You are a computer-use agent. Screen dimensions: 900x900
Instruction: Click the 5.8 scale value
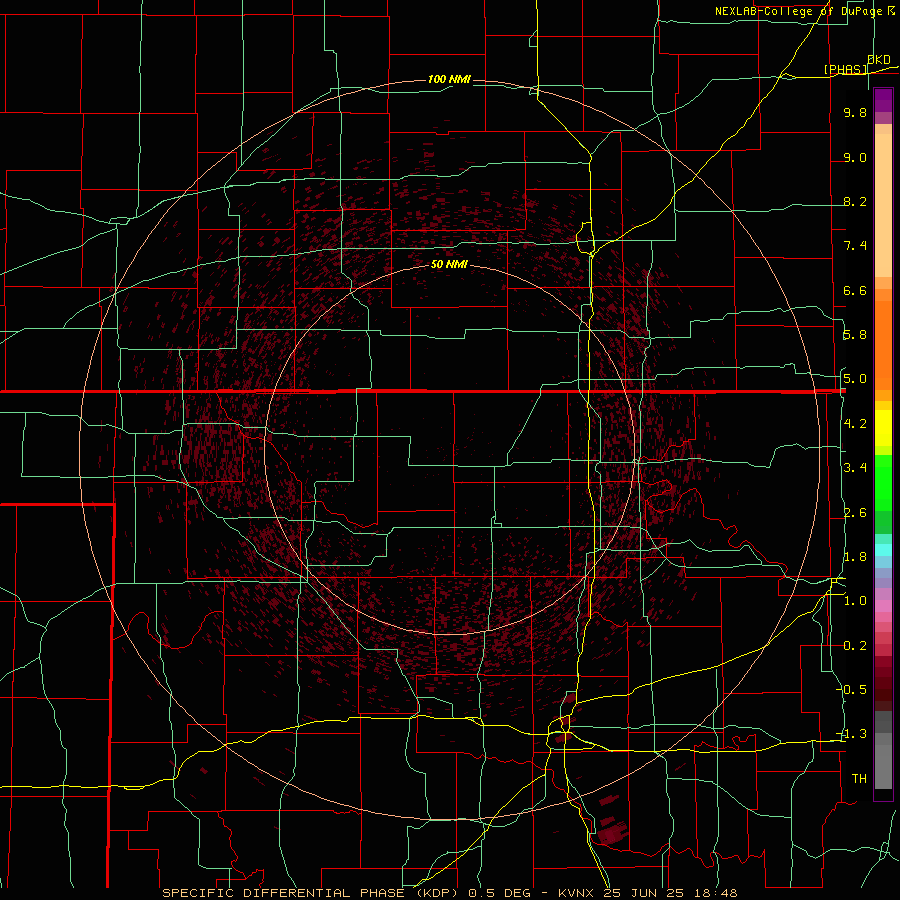point(855,335)
